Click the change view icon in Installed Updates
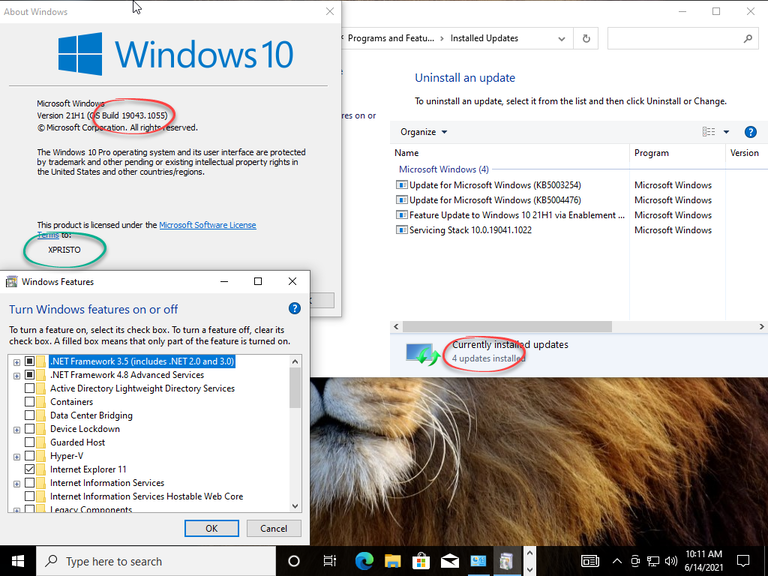This screenshot has width=768, height=576. coord(709,132)
